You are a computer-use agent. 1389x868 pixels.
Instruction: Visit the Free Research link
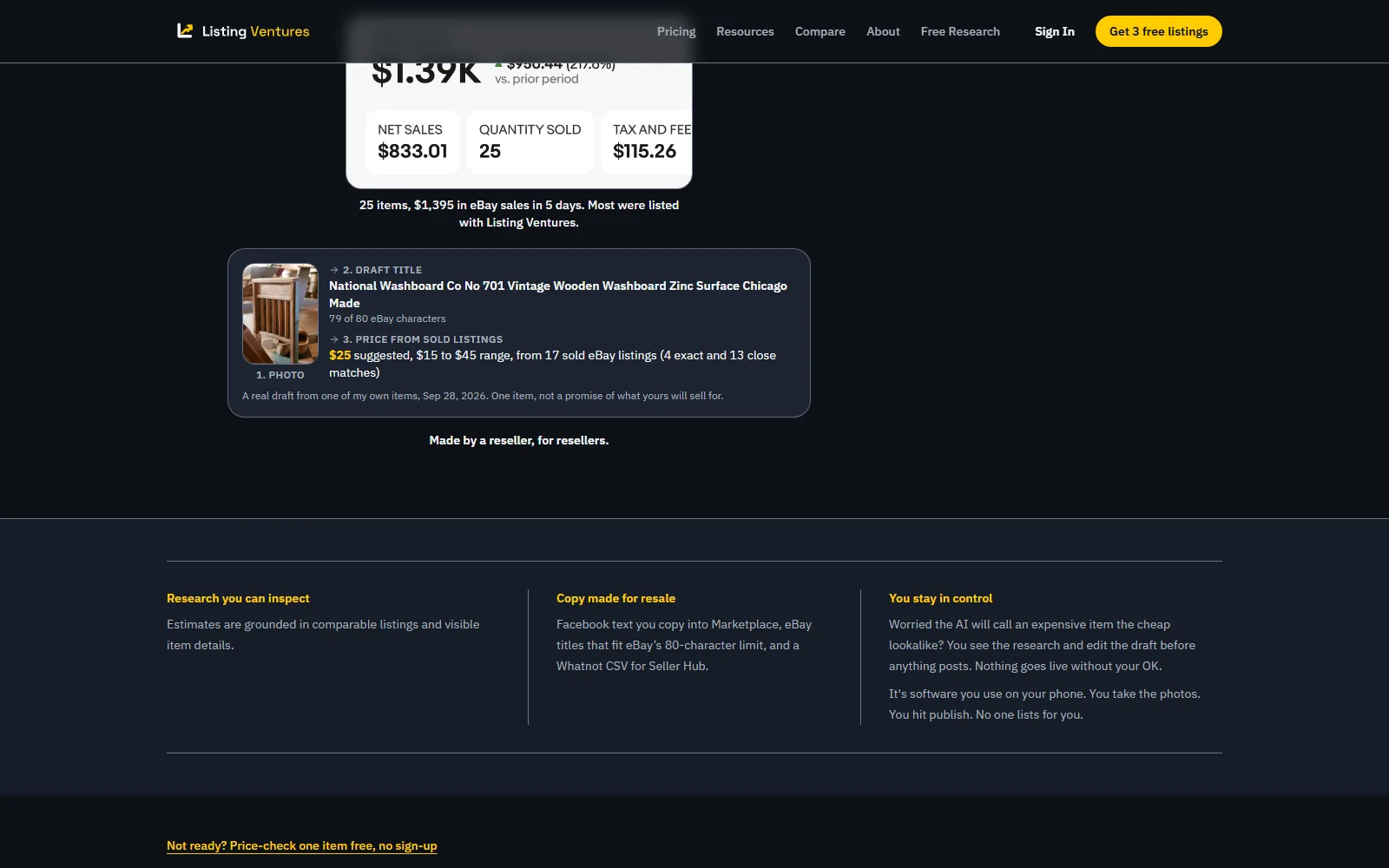[x=960, y=31]
